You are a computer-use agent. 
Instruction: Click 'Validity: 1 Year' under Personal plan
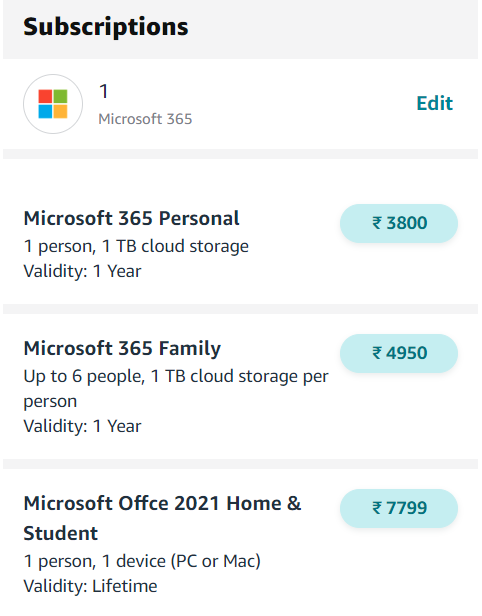coord(82,271)
